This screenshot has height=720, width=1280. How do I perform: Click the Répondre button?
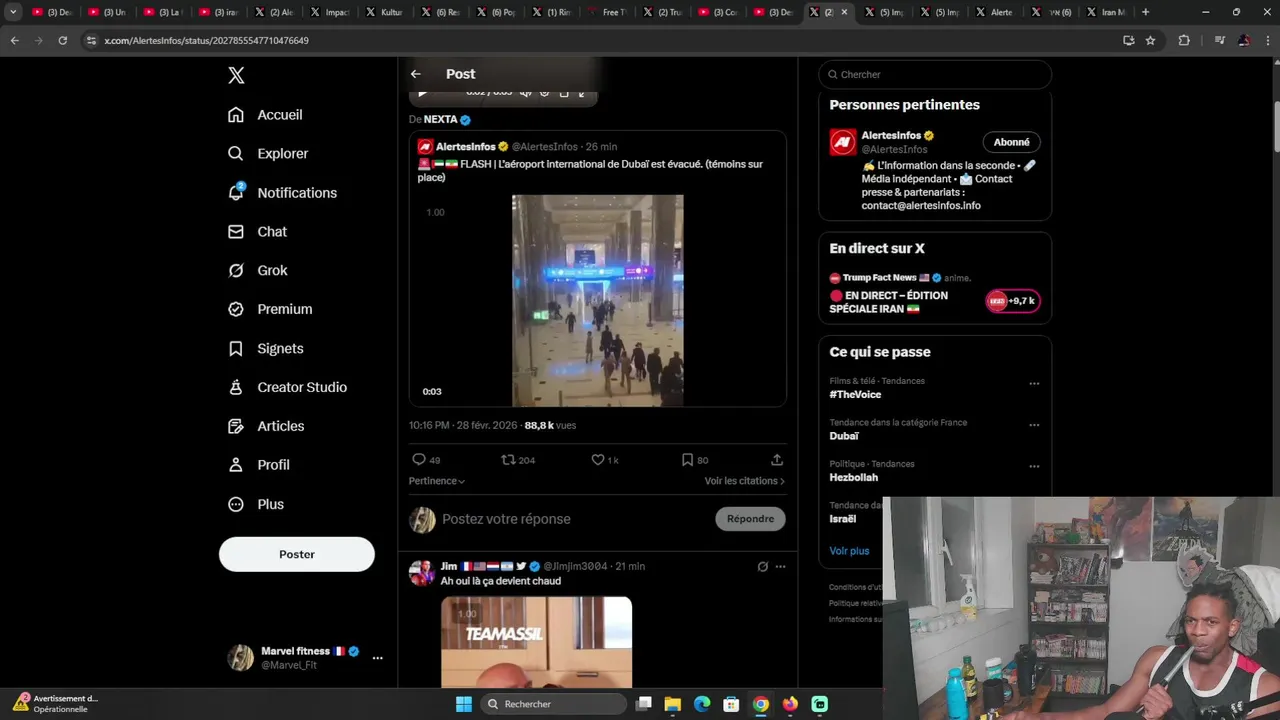coord(750,519)
